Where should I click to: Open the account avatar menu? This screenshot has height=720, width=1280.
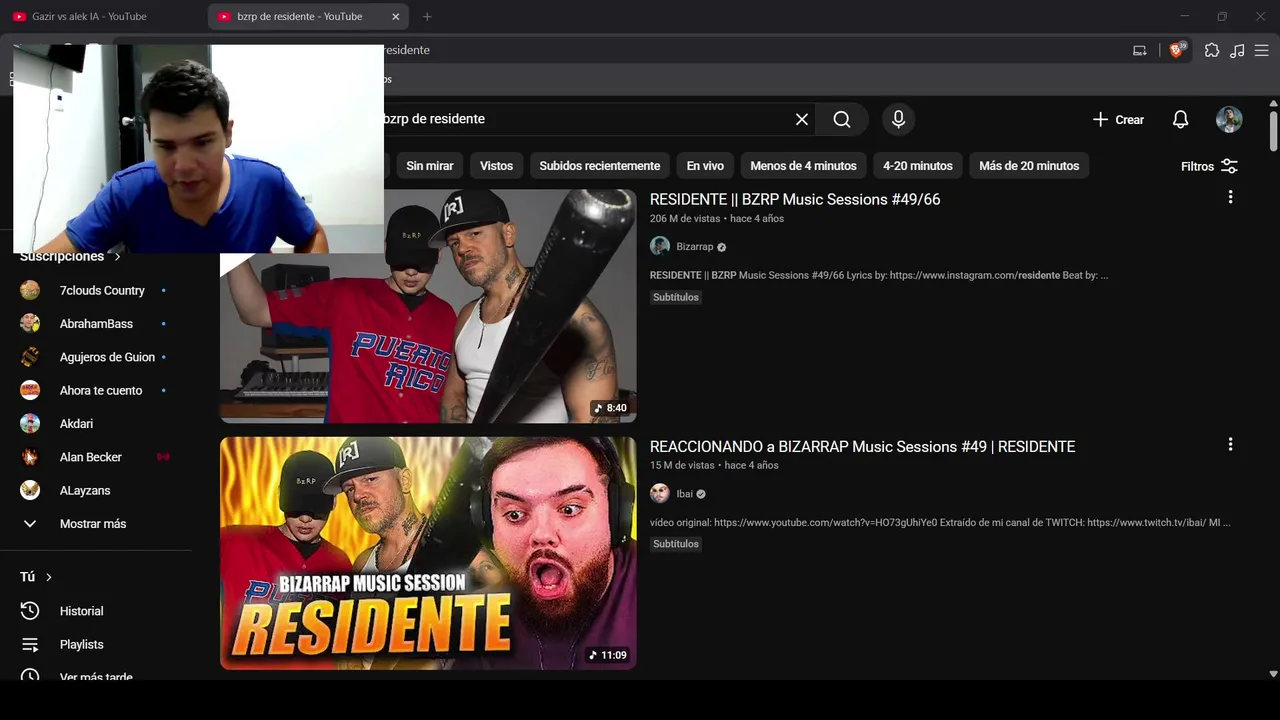tap(1229, 119)
